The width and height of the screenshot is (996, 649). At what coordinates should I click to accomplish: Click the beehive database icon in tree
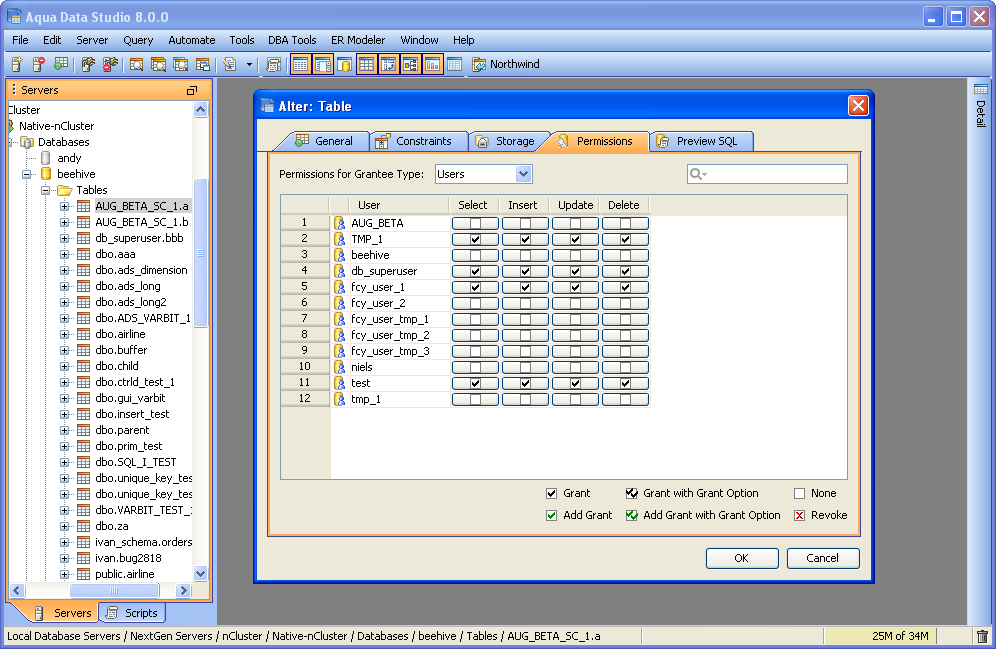(45, 174)
